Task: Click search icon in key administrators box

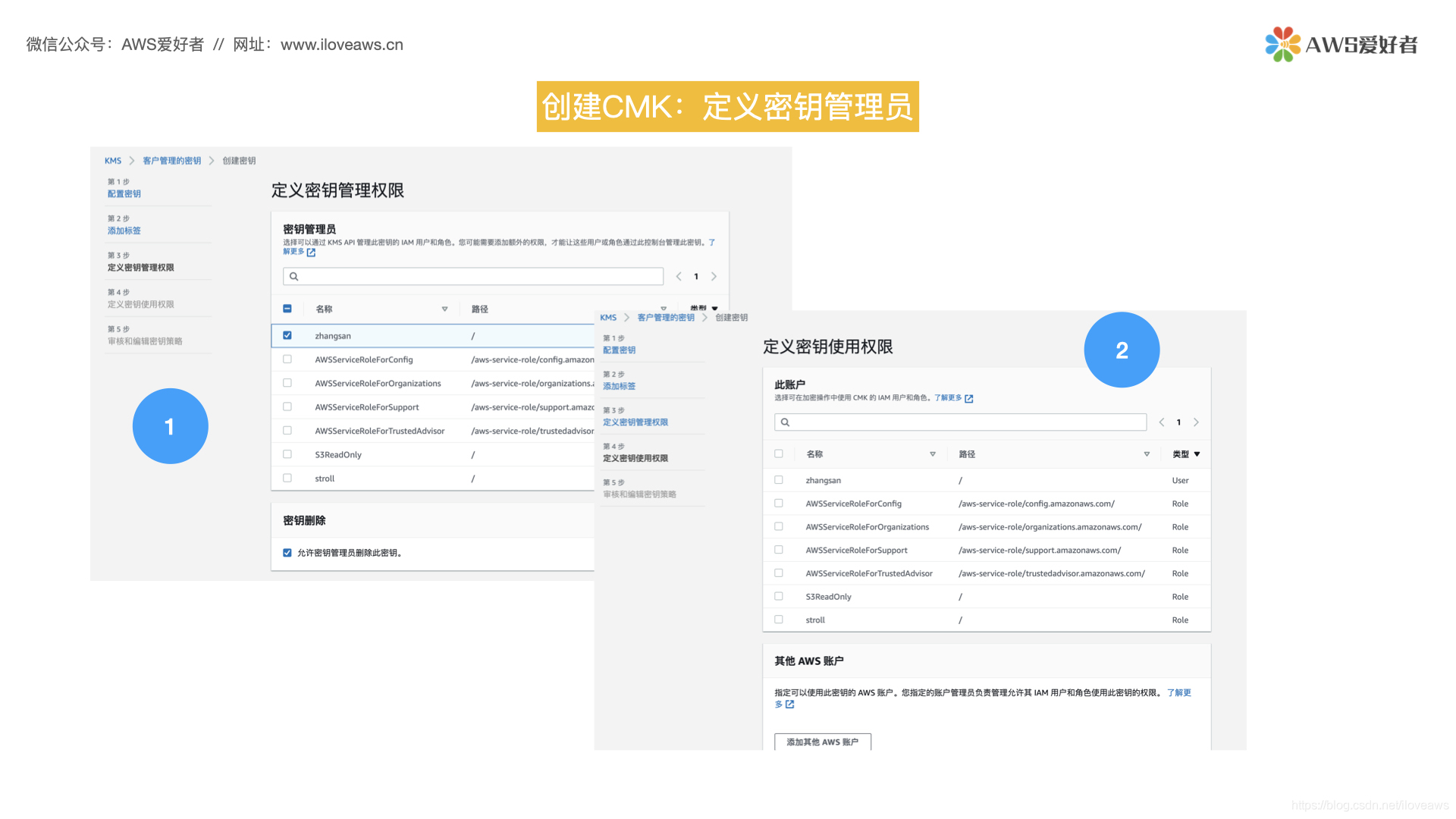Action: [x=294, y=277]
